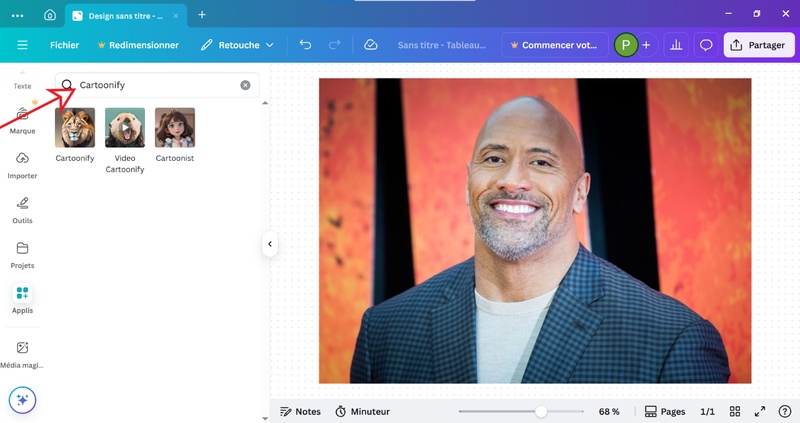Expand the Retouche dropdown
Image resolution: width=800 pixels, height=423 pixels.
[237, 45]
